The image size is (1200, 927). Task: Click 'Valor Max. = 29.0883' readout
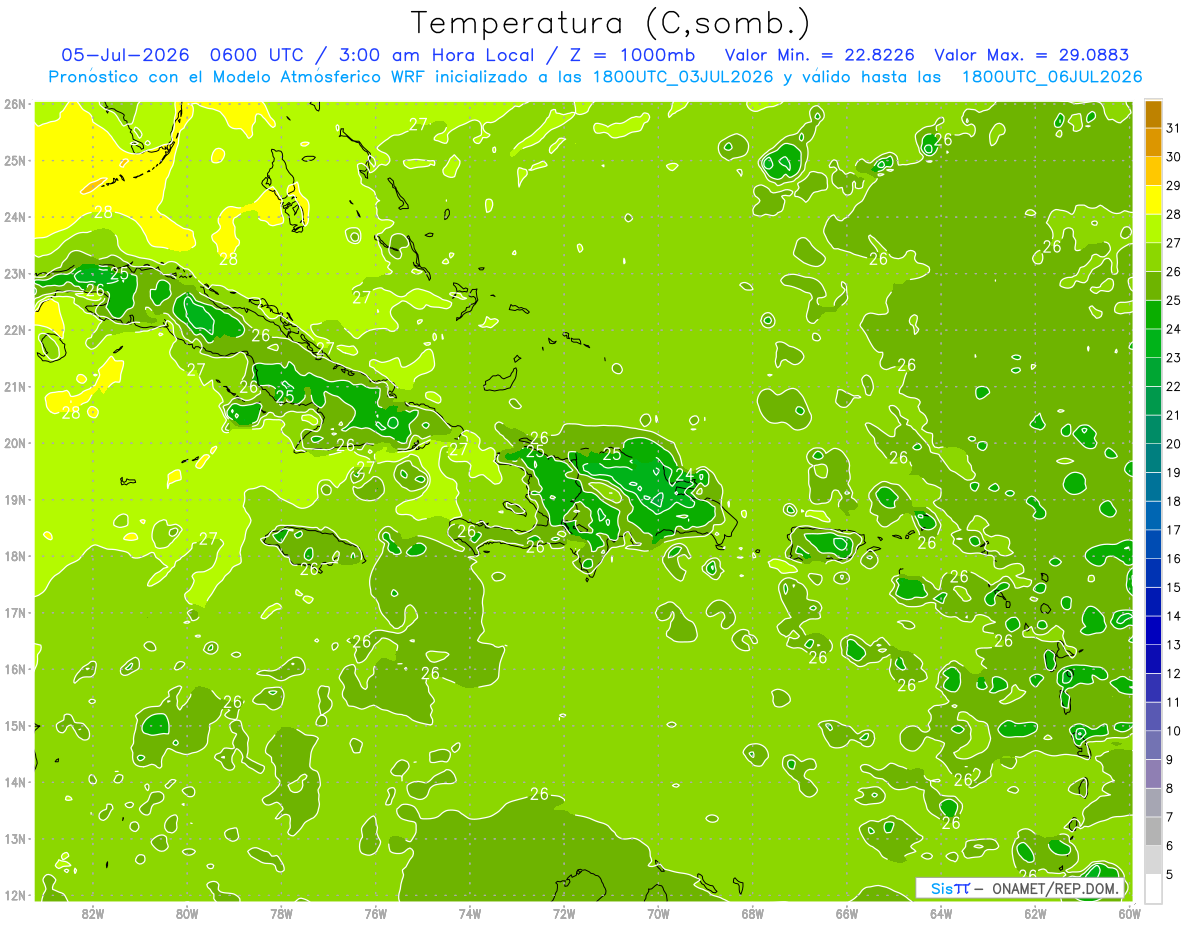point(1032,55)
